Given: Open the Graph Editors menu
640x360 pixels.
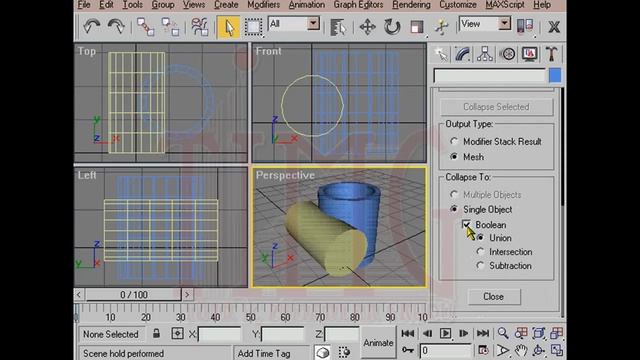Looking at the screenshot, I should tap(358, 5).
